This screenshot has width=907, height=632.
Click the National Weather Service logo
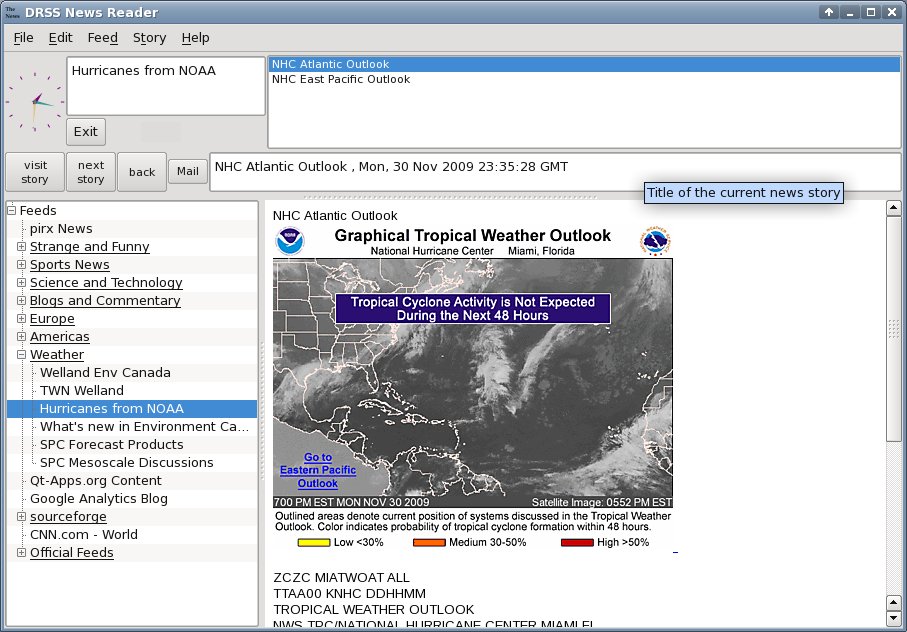(655, 241)
